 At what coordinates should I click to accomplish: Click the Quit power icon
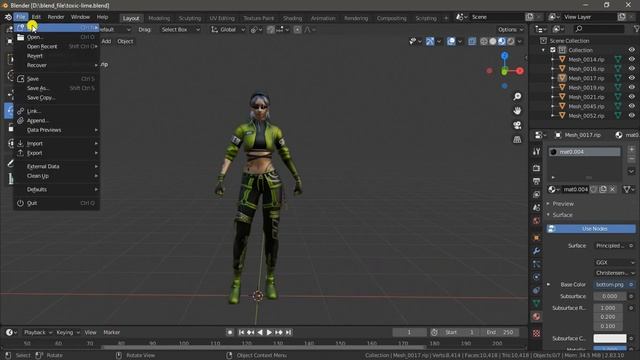20,203
